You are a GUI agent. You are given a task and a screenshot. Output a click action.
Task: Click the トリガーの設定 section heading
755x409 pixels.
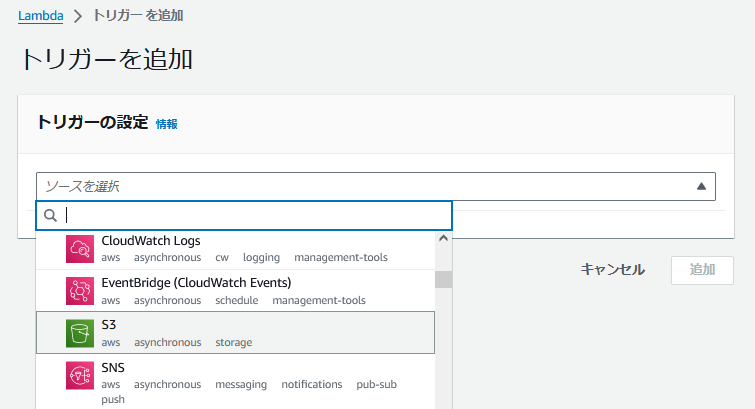coord(92,122)
